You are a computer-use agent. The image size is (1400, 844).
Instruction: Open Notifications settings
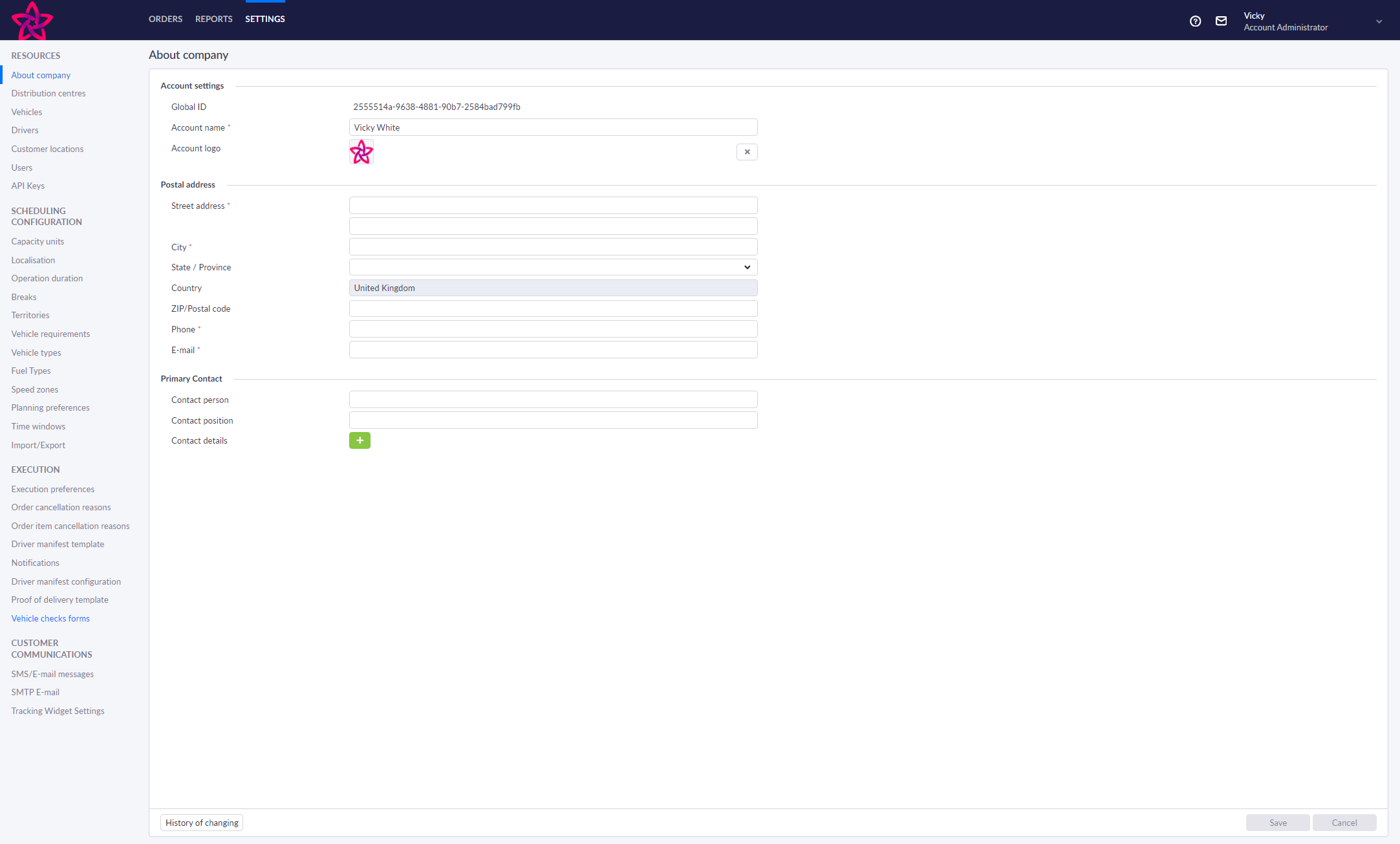click(x=35, y=563)
